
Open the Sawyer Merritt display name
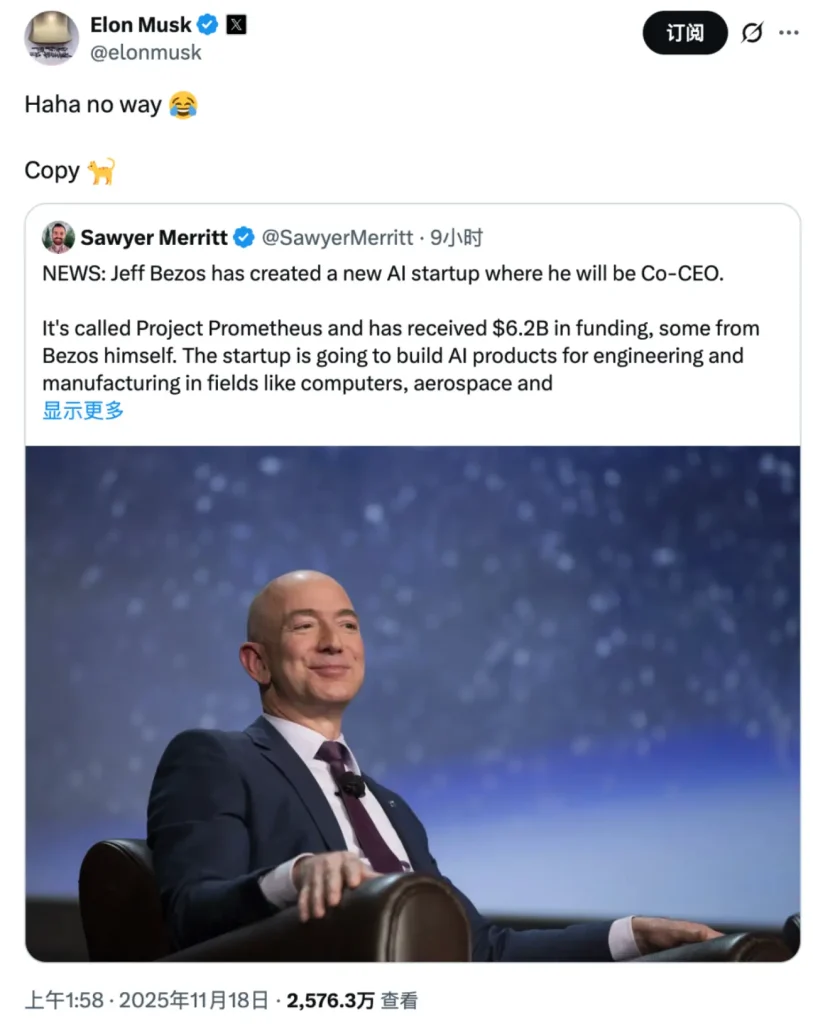point(155,238)
